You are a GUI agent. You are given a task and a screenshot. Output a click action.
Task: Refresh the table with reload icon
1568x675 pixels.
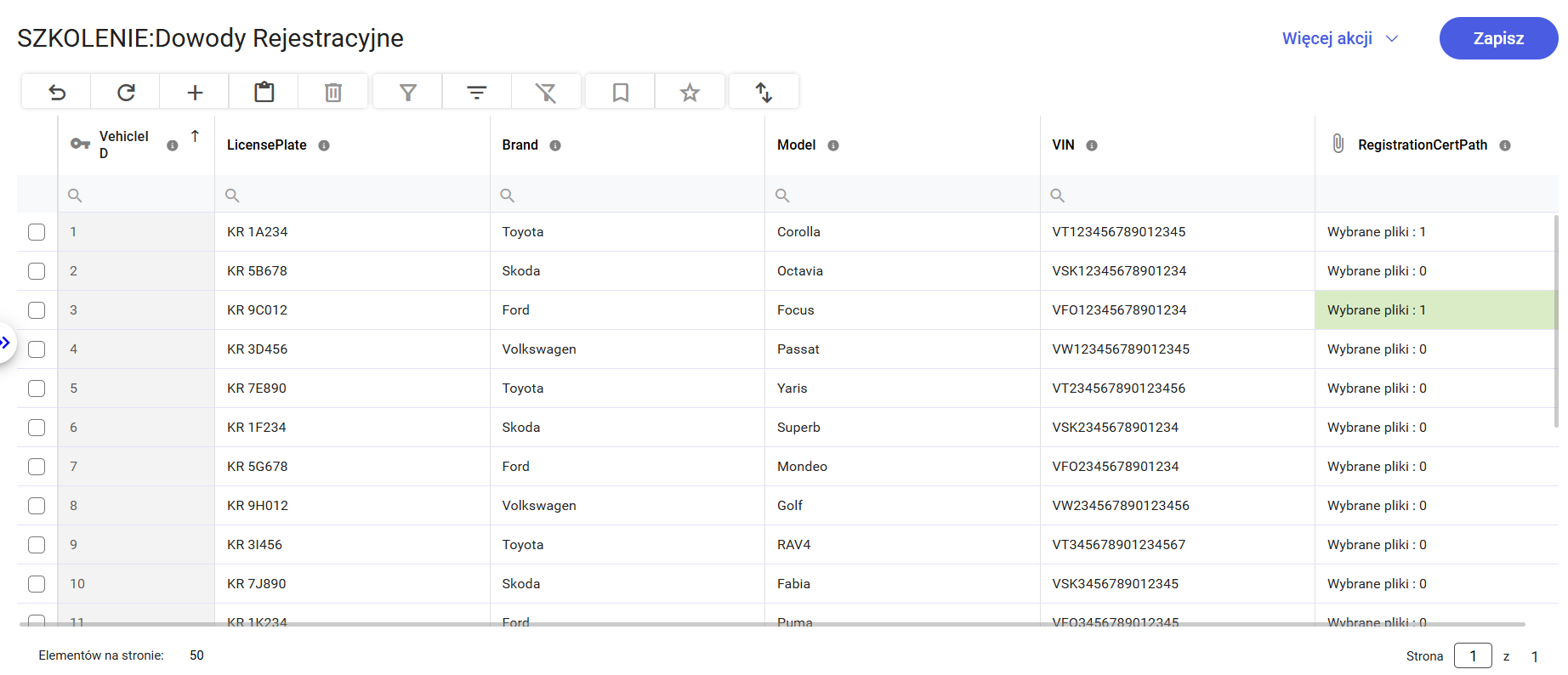click(x=126, y=92)
